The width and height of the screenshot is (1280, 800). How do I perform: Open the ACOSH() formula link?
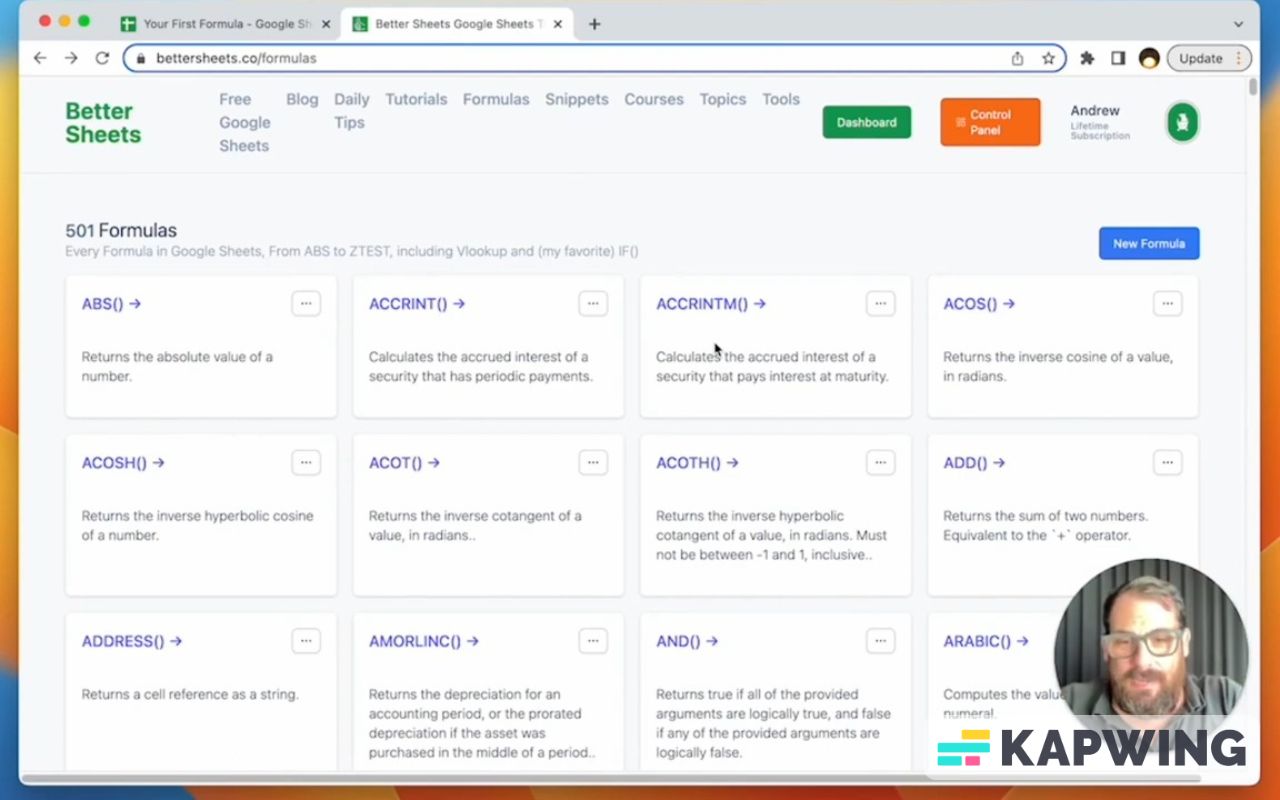click(x=123, y=462)
